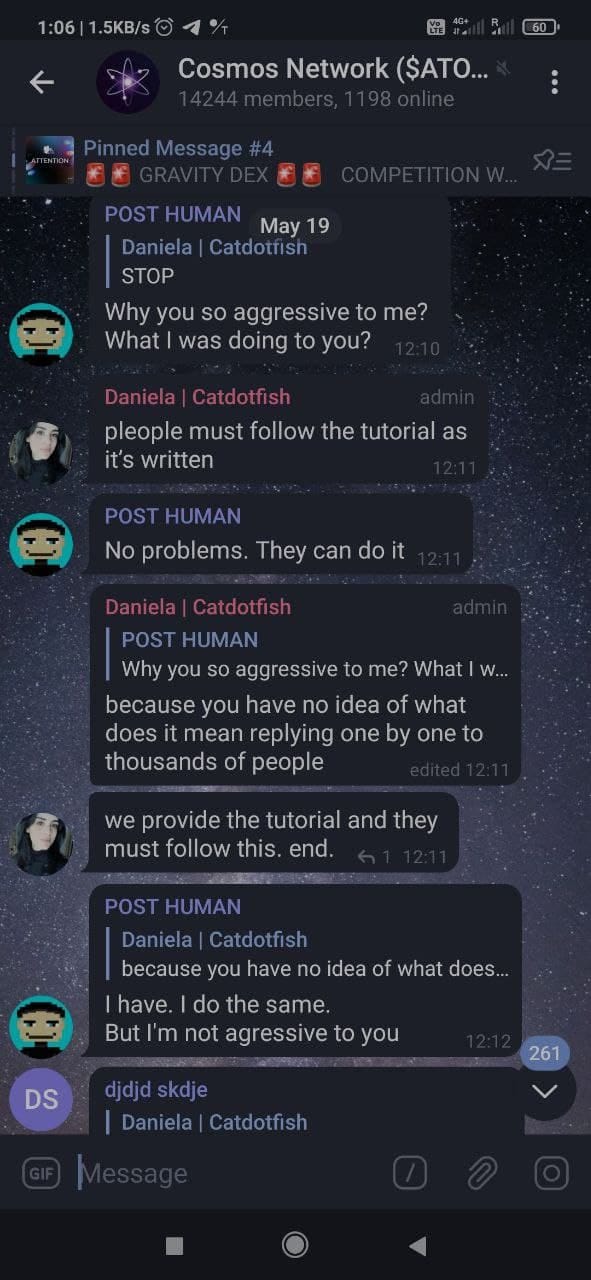Image resolution: width=591 pixels, height=1280 pixels.
Task: Tap the paperclip attach icon
Action: (482, 1173)
